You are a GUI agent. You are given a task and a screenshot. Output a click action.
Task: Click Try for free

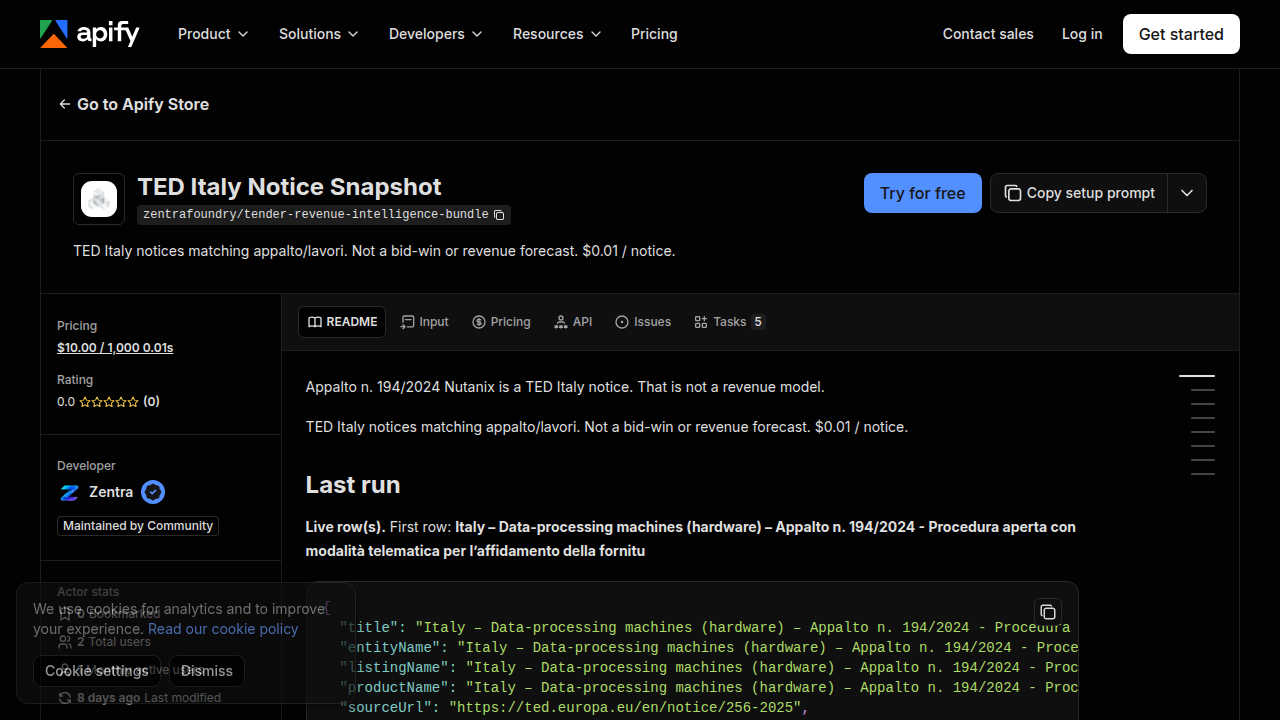point(923,193)
